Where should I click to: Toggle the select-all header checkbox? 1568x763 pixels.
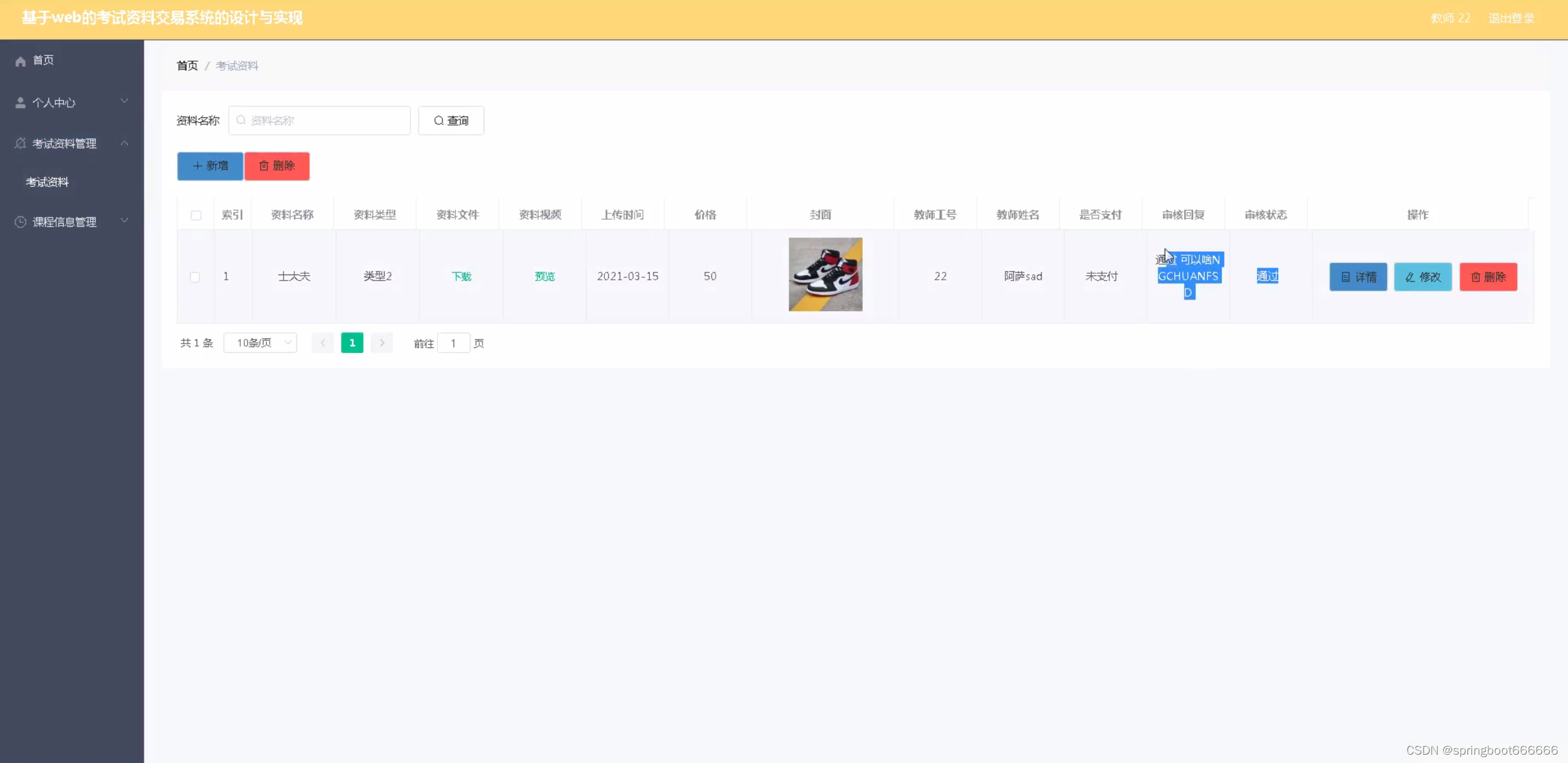click(196, 215)
